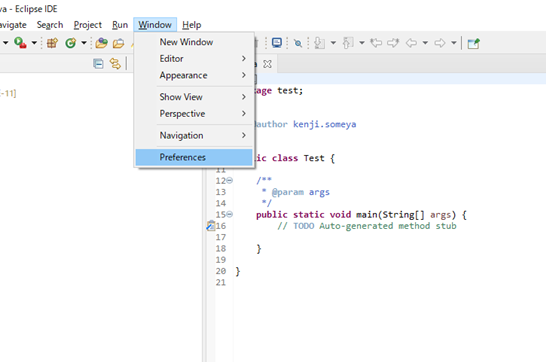Open the dropdown arrow beside the coverage run icon
The width and height of the screenshot is (546, 362).
tap(34, 43)
